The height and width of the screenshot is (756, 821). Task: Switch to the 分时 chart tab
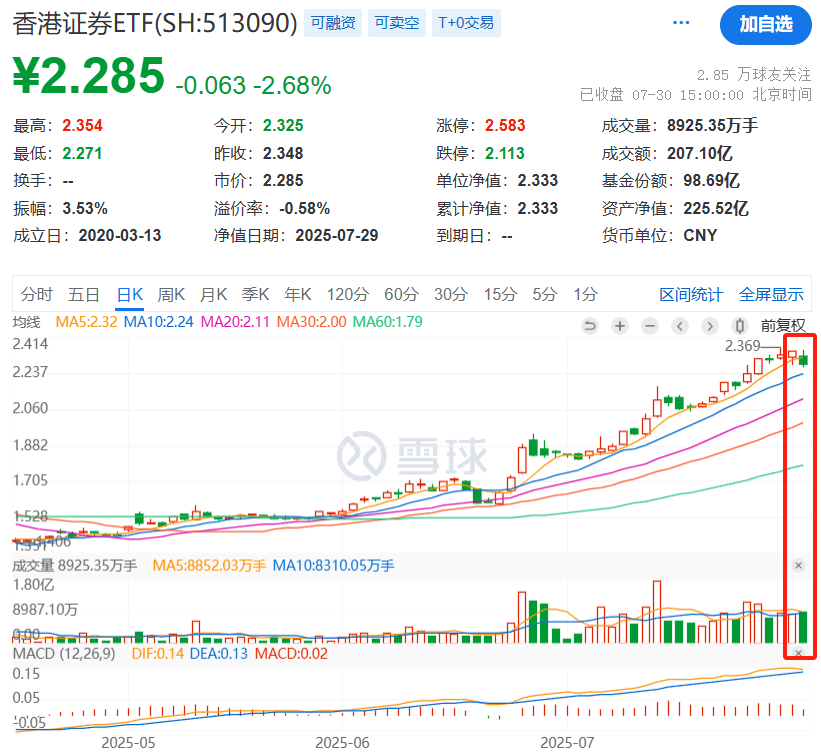tap(37, 295)
